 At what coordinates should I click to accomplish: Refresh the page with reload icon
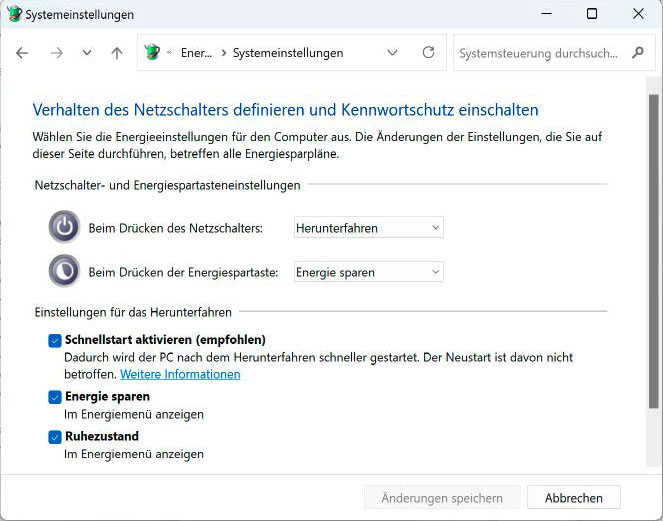click(x=428, y=52)
